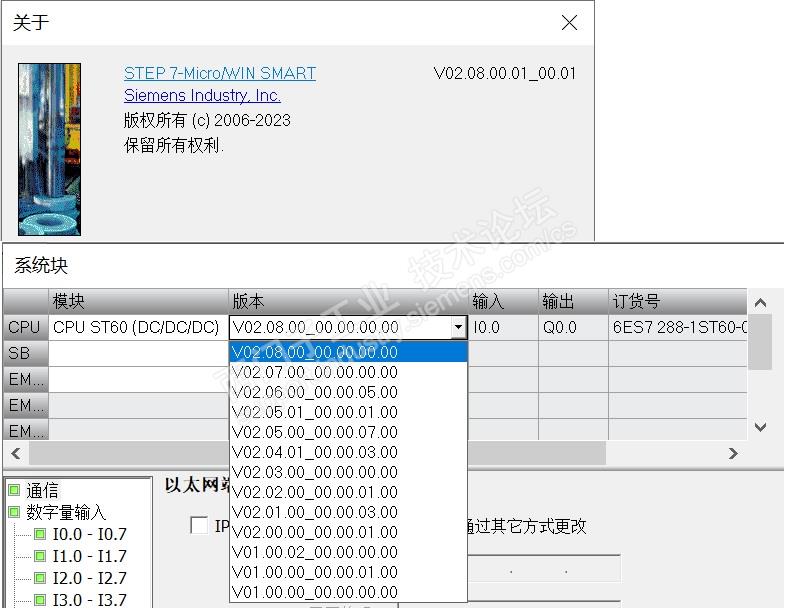
Task: Select the I3.0 - I3.7 tree item
Action: [90, 600]
